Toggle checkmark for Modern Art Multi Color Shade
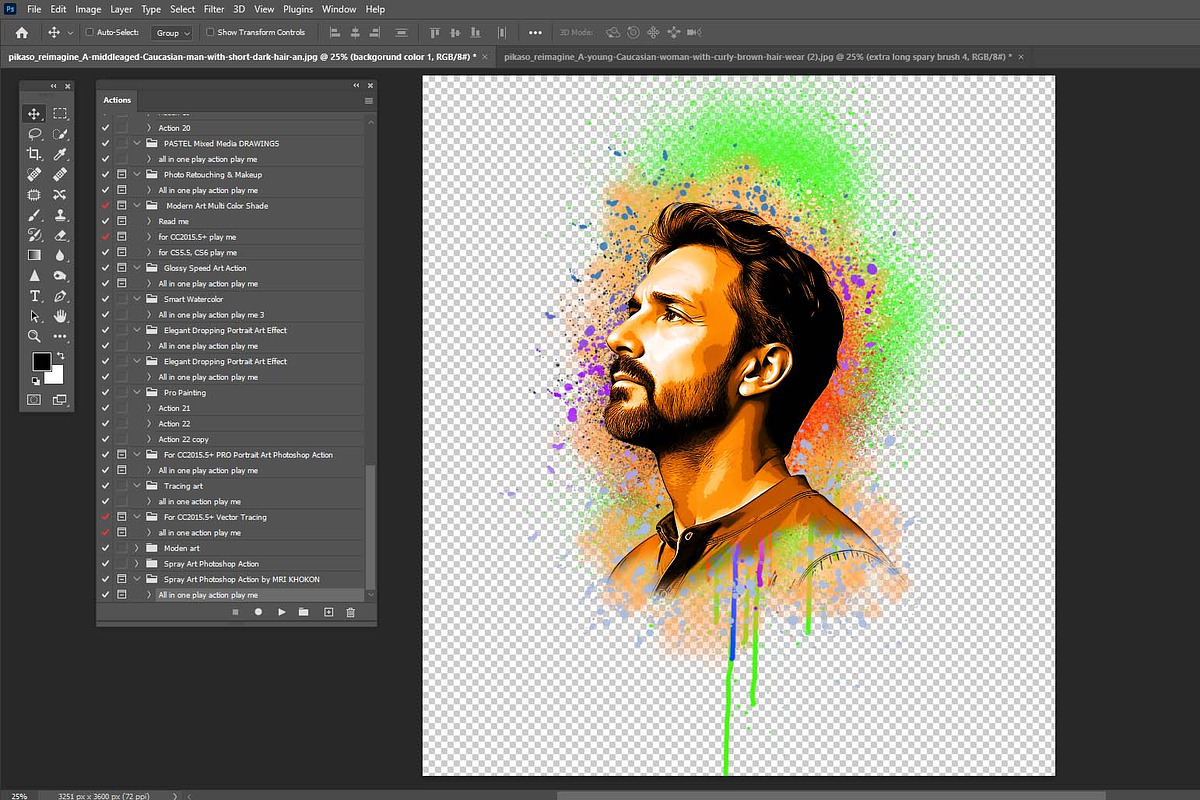The image size is (1200, 800). tap(106, 206)
